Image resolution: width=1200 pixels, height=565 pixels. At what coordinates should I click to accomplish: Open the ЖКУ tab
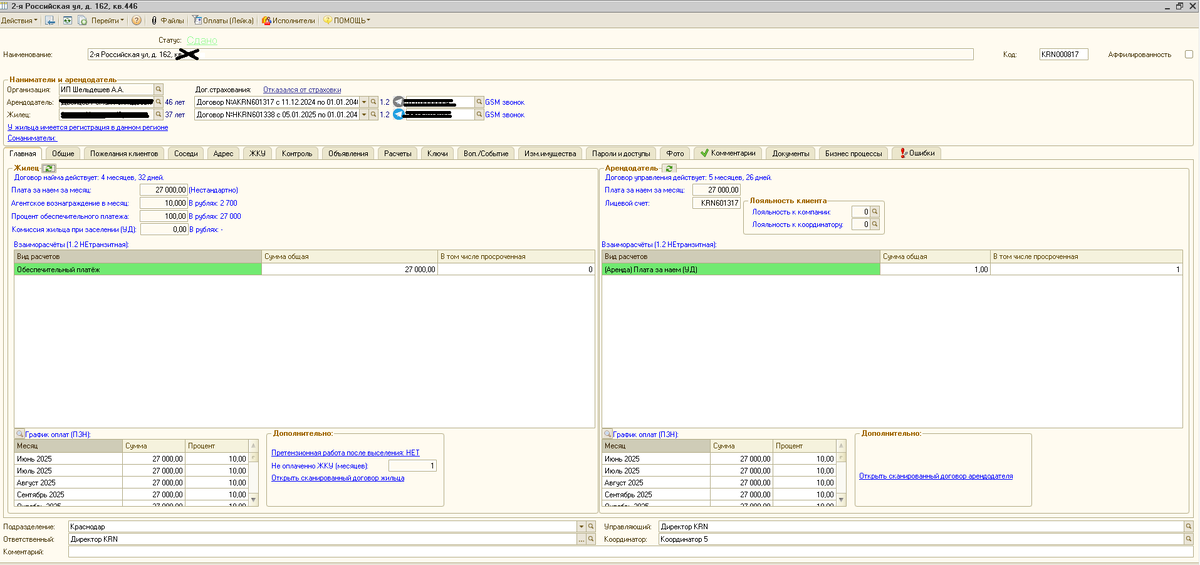(256, 153)
